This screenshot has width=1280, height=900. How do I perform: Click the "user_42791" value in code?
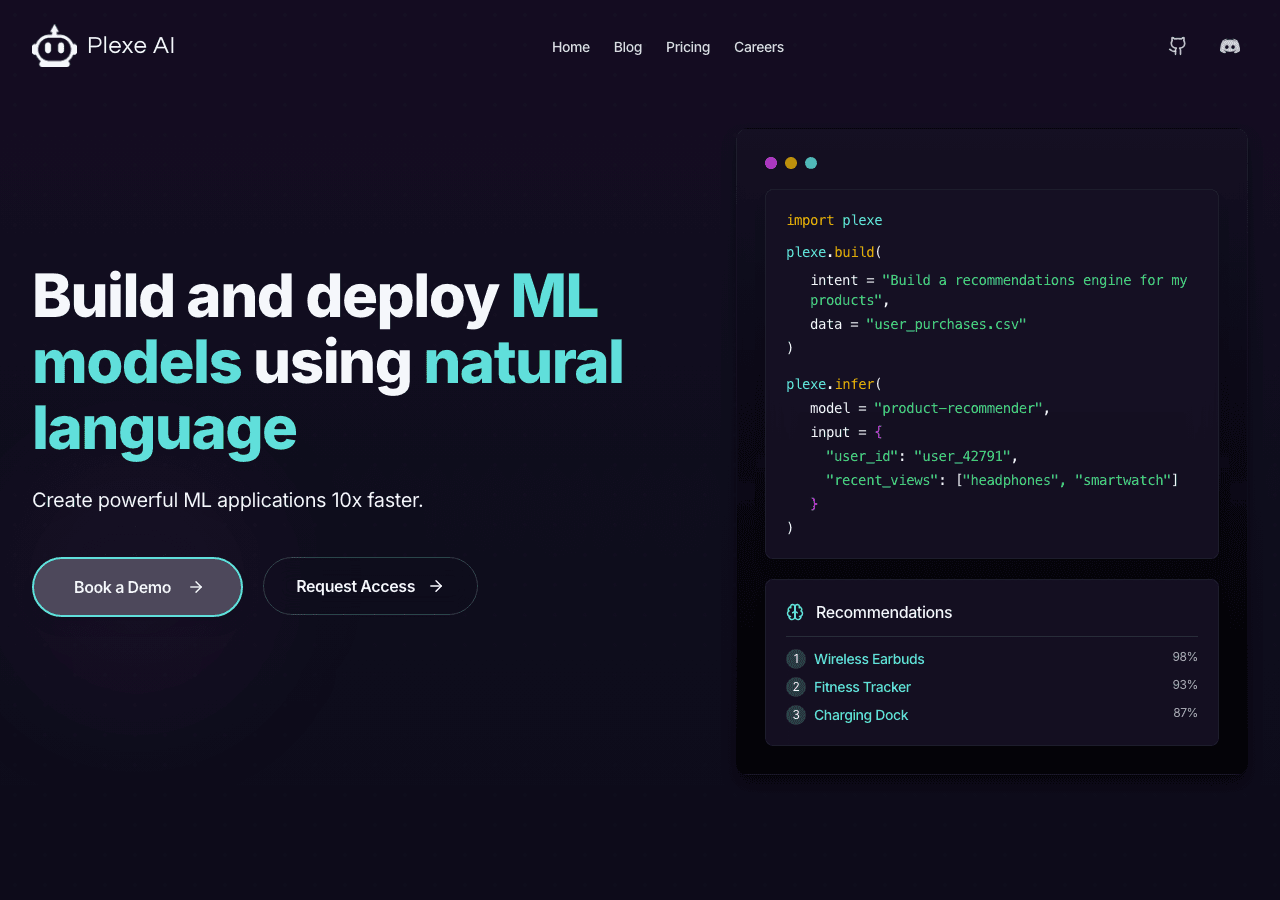click(962, 456)
